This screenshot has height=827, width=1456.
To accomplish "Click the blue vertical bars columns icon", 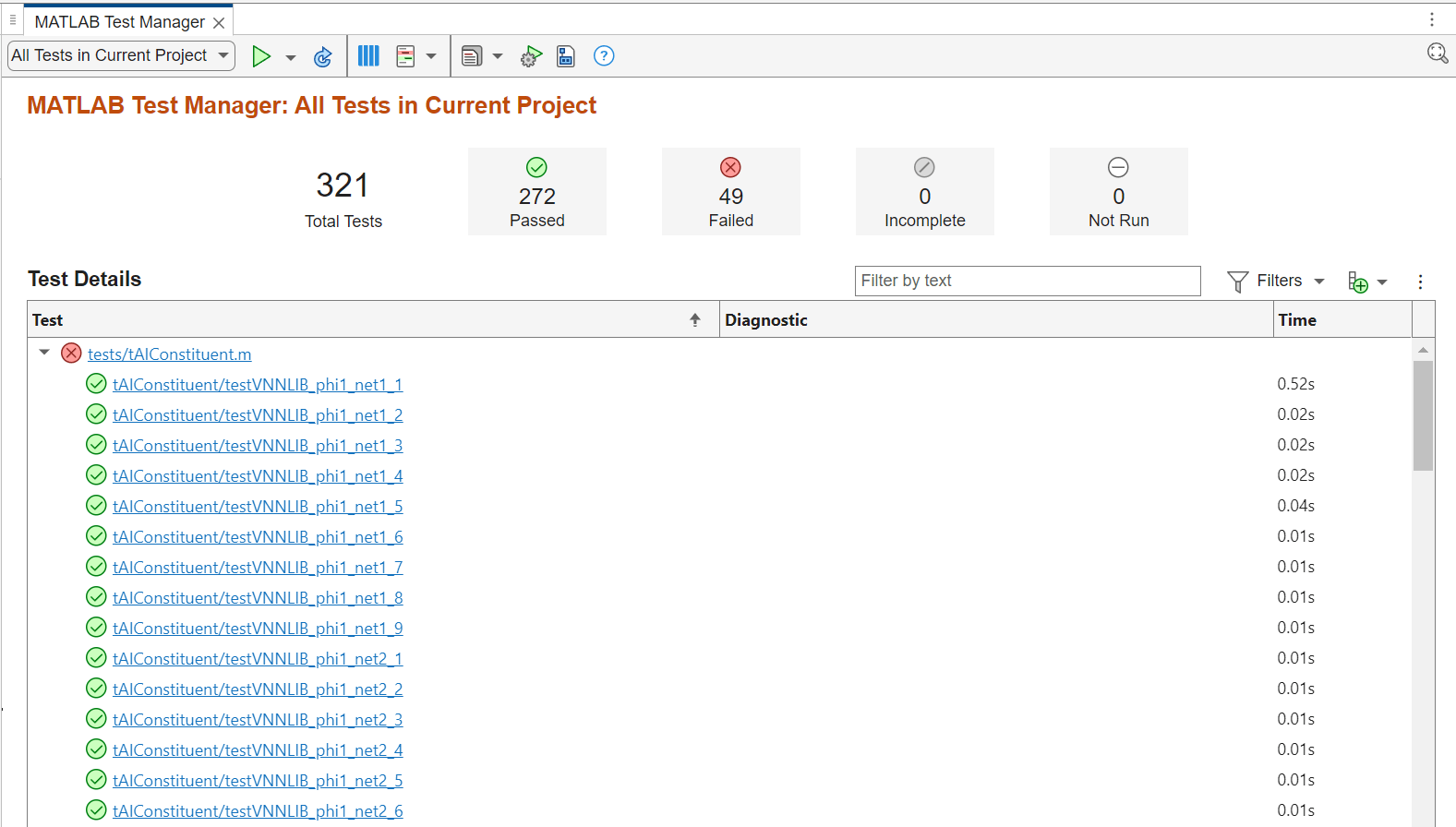I will pyautogui.click(x=368, y=56).
